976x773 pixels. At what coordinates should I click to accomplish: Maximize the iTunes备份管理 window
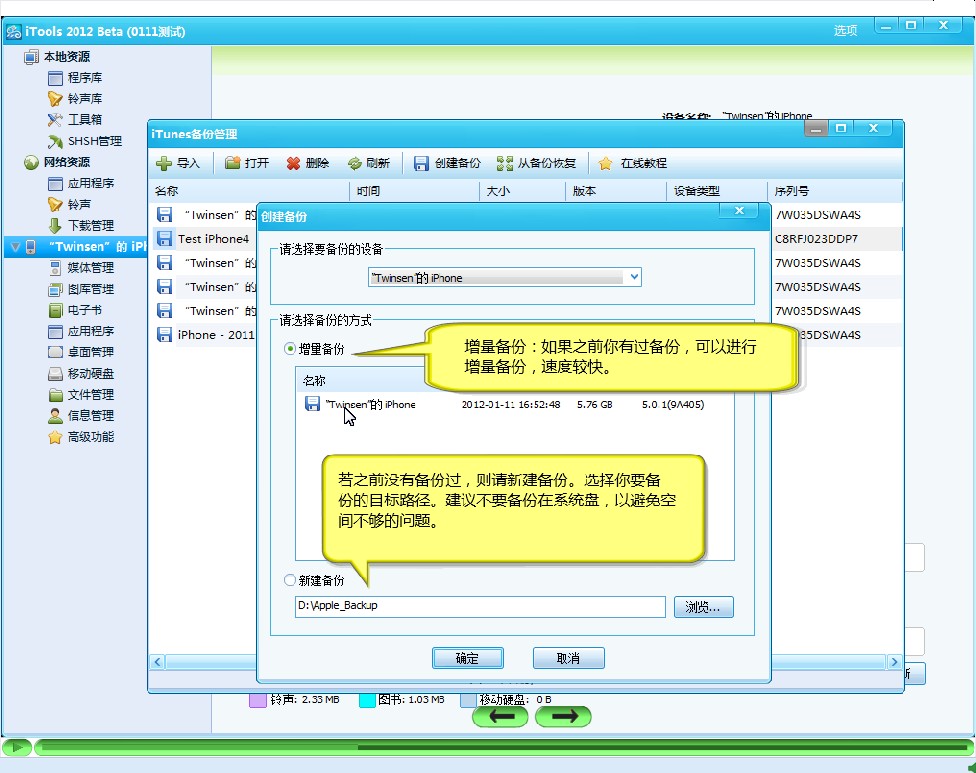[x=841, y=128]
